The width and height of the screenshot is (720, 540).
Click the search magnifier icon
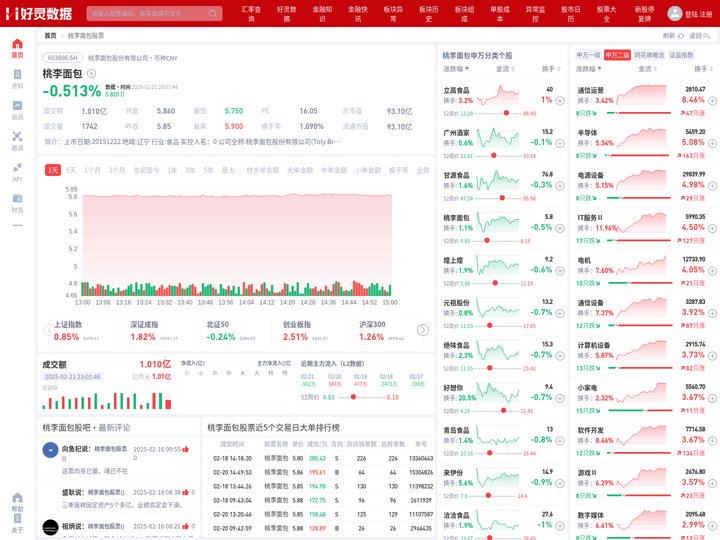coord(213,13)
